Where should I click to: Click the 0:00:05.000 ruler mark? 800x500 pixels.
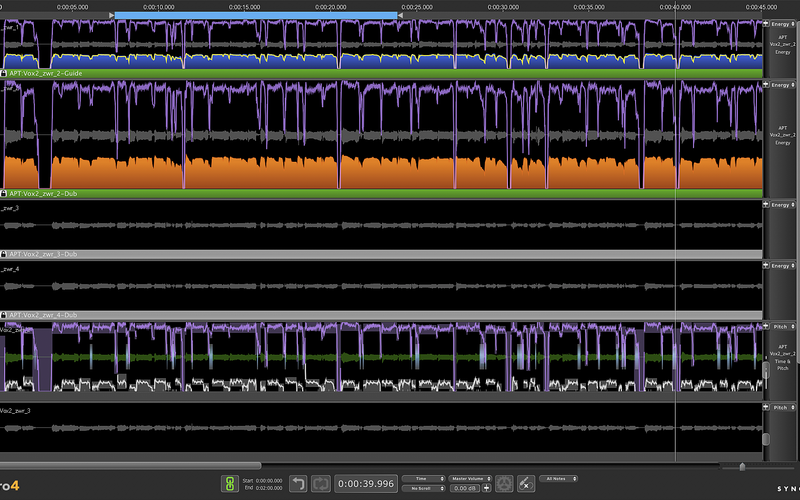72,7
